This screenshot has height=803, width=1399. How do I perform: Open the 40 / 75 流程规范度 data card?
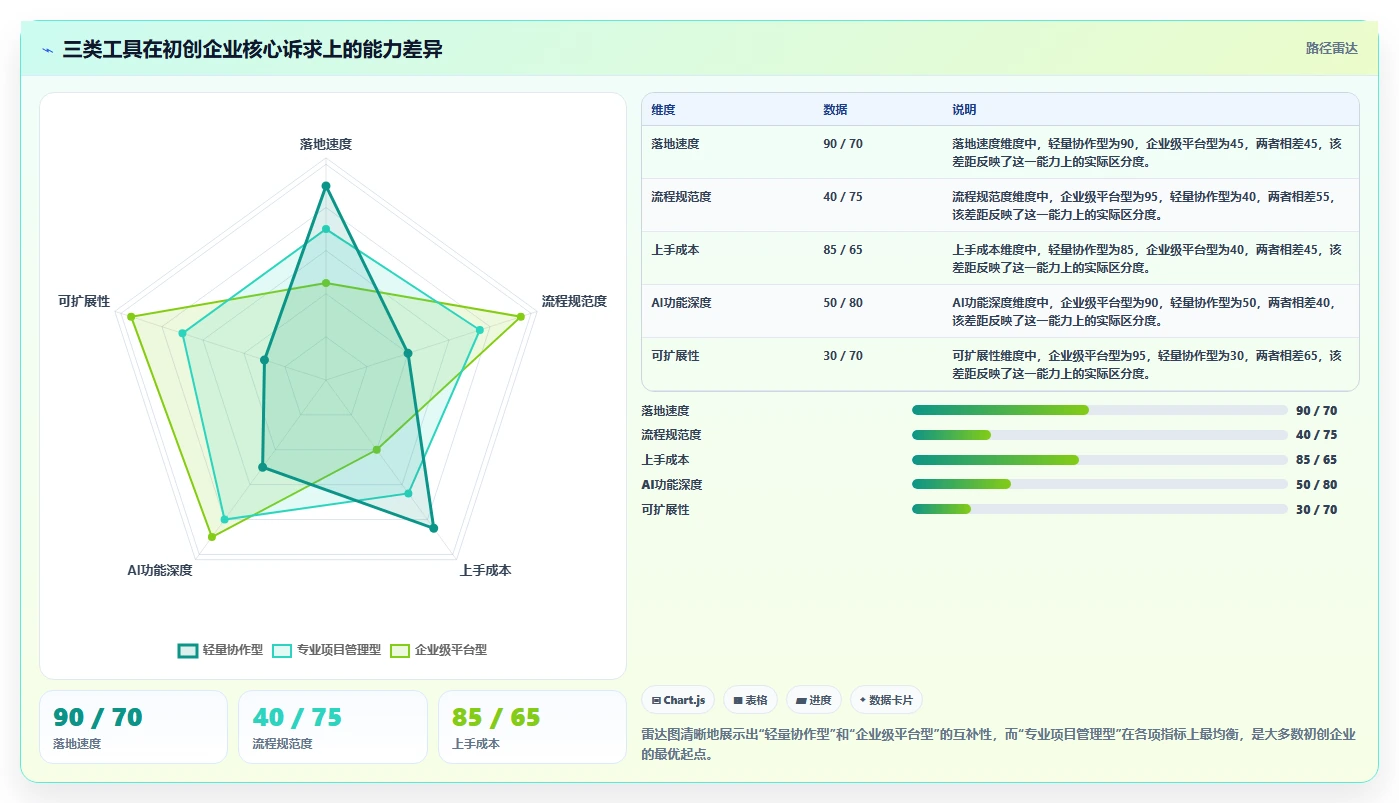pyautogui.click(x=333, y=727)
